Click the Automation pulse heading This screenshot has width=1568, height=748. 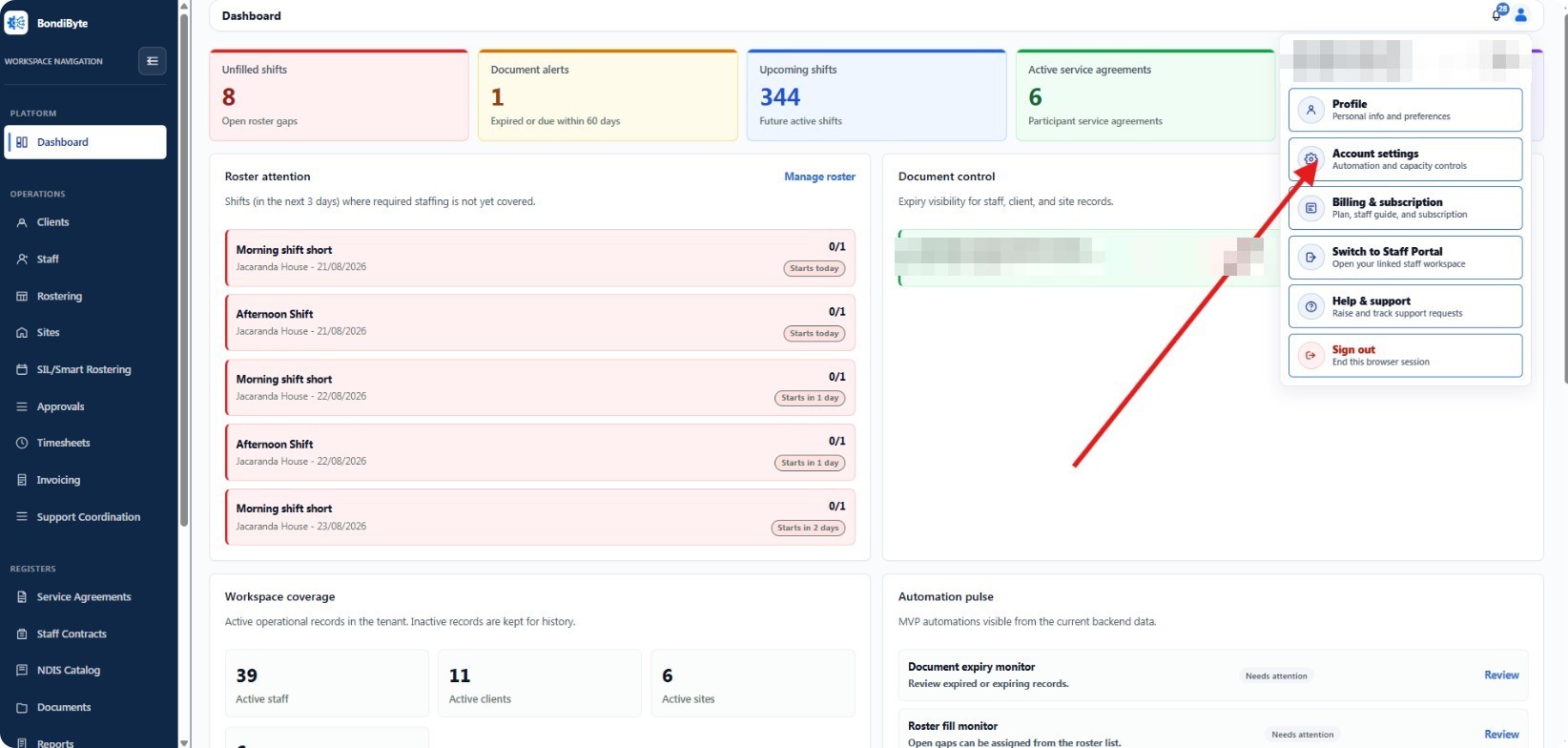946,597
